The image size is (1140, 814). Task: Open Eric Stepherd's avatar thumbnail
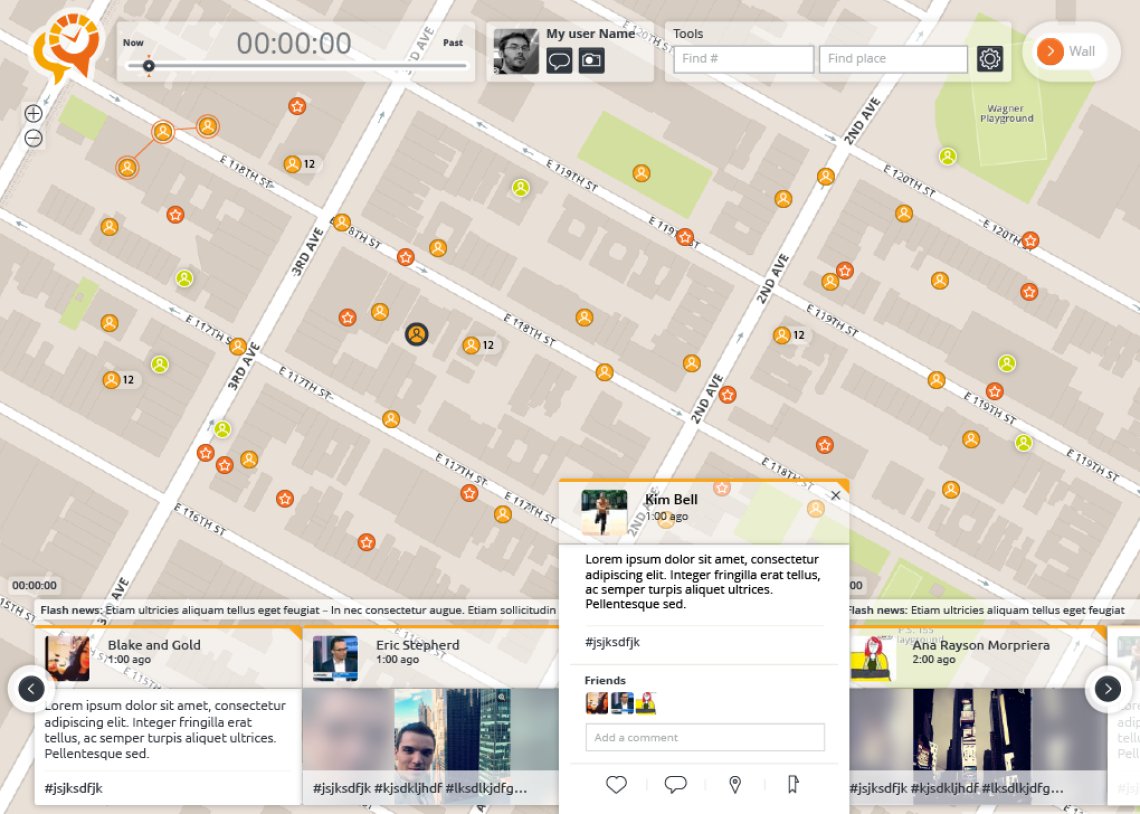click(x=335, y=658)
